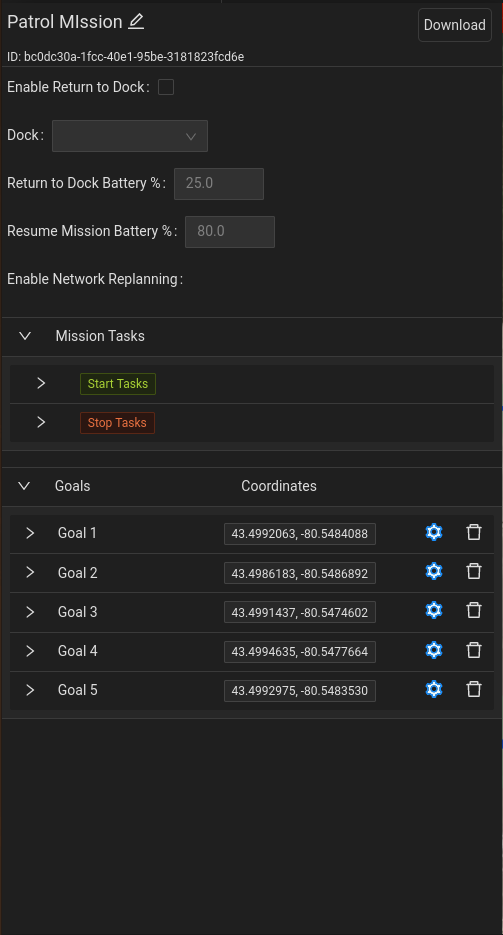Viewport: 503px width, 935px height.
Task: Open settings gear for Goal 2
Action: (434, 571)
